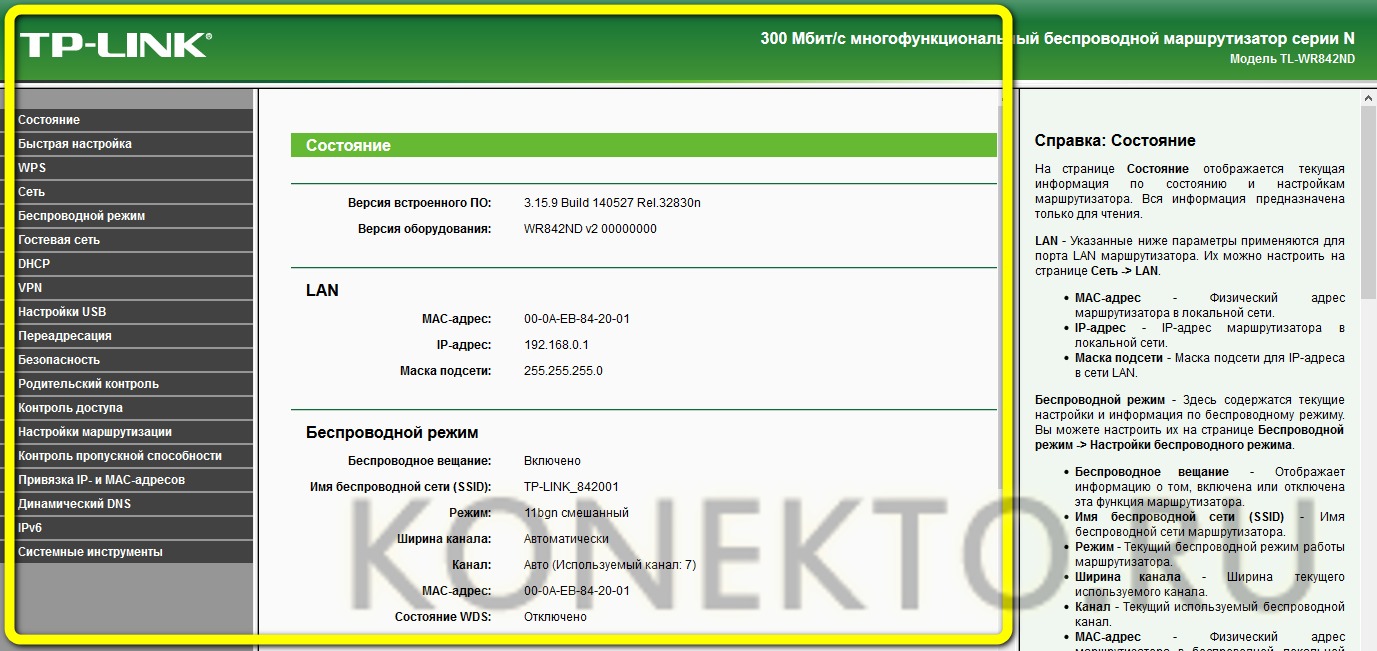The image size is (1377, 651).
Task: Select DHCP in the sidebar
Action: tap(126, 264)
